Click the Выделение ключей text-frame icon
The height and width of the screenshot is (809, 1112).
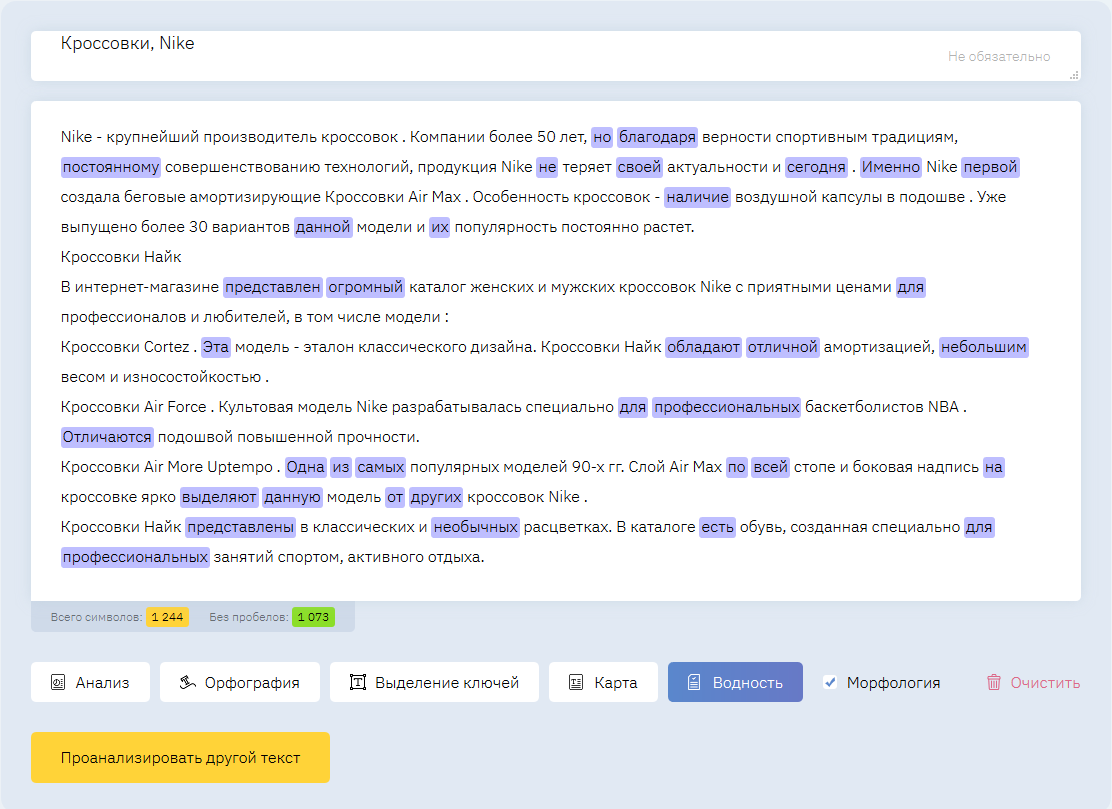357,683
